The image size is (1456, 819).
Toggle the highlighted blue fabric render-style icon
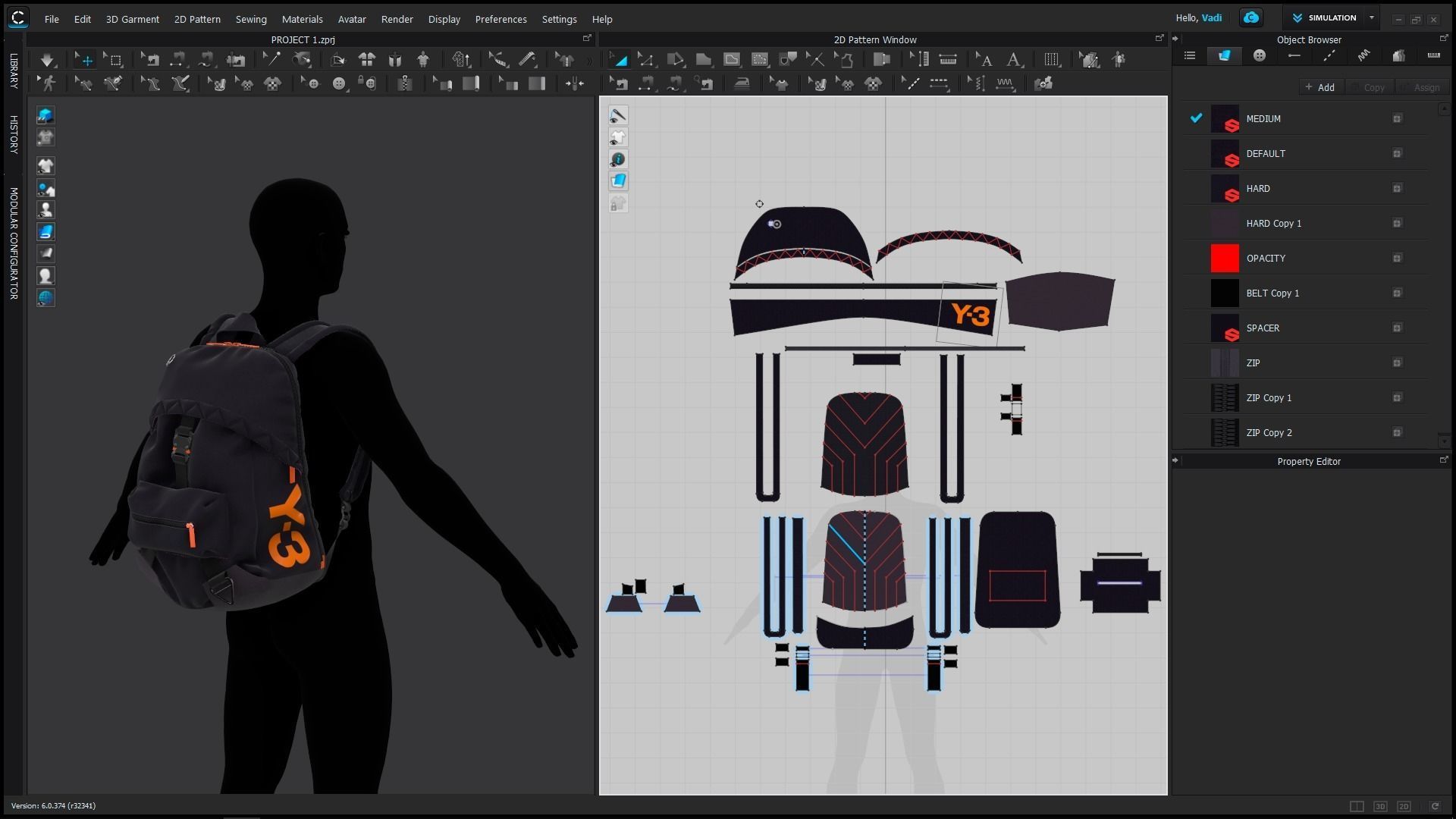pos(45,232)
